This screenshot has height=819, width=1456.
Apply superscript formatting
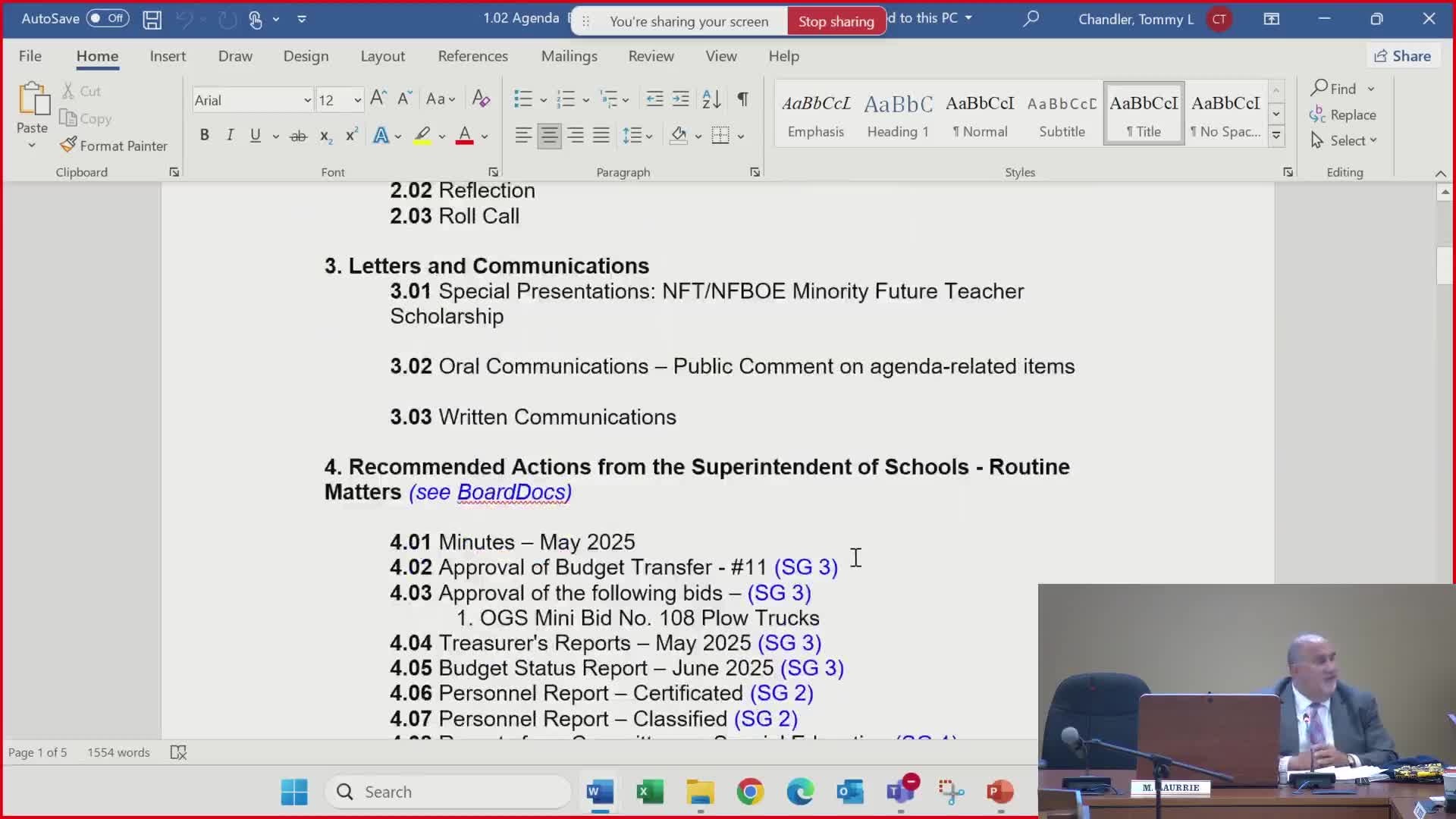click(x=351, y=136)
